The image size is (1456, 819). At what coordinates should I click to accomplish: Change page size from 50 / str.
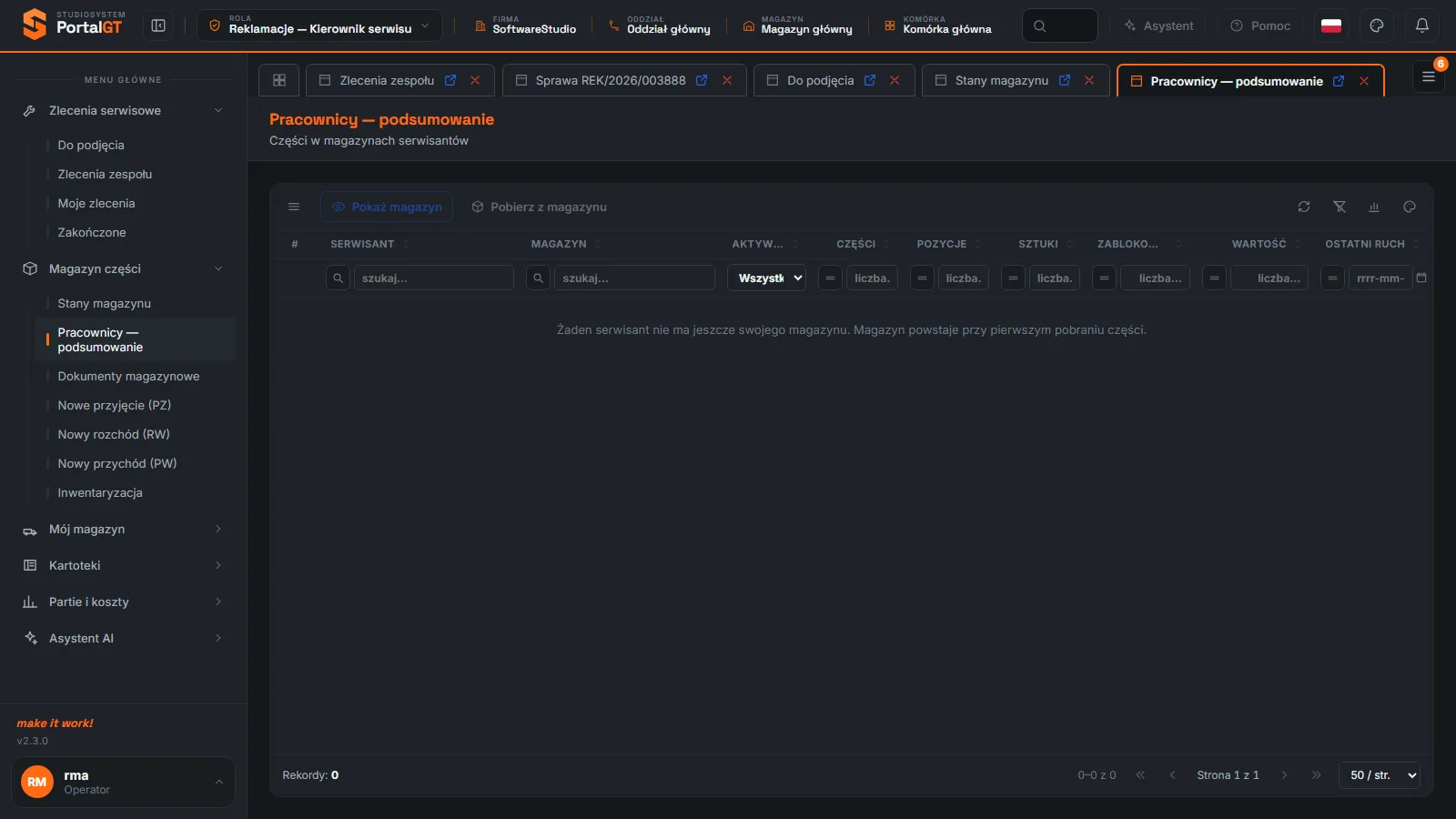[1380, 775]
